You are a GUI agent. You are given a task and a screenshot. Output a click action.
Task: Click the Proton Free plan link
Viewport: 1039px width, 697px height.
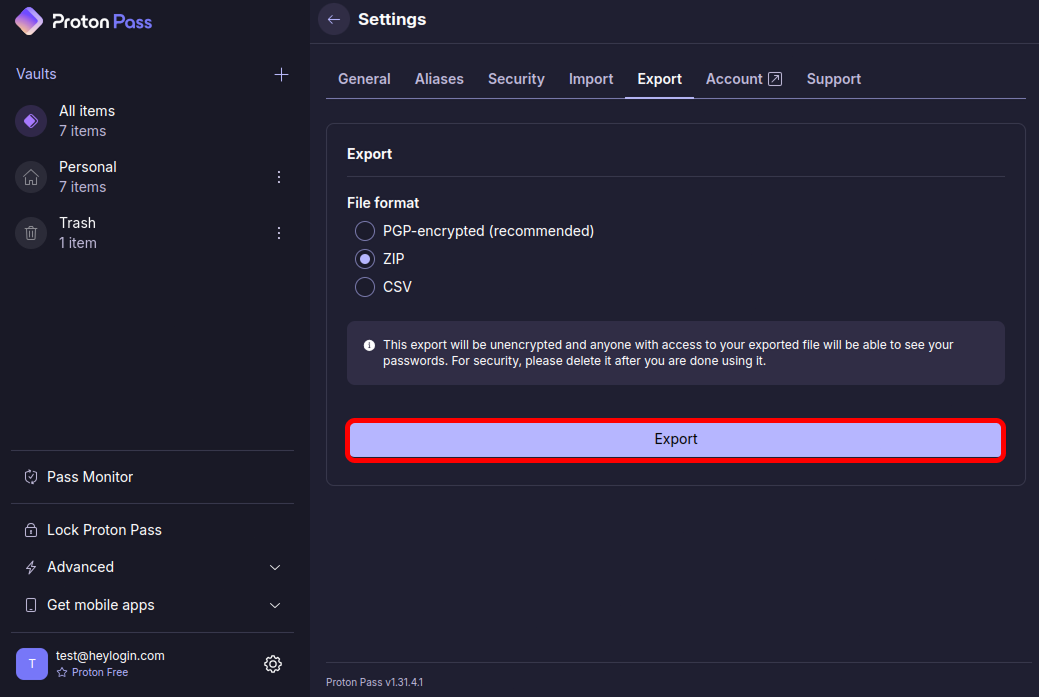100,672
